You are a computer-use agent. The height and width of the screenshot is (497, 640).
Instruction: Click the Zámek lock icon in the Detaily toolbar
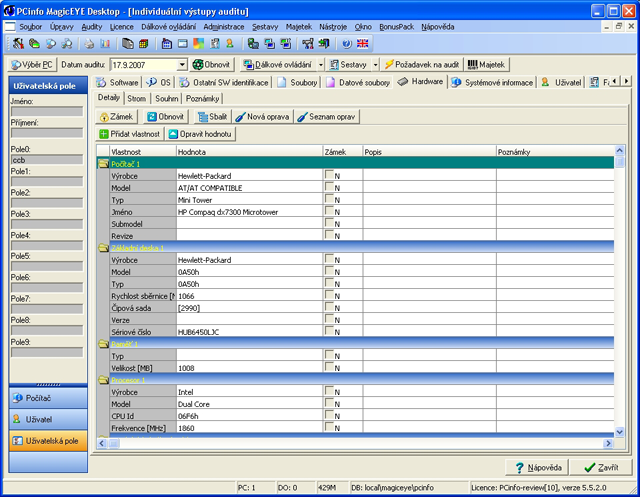coord(104,117)
